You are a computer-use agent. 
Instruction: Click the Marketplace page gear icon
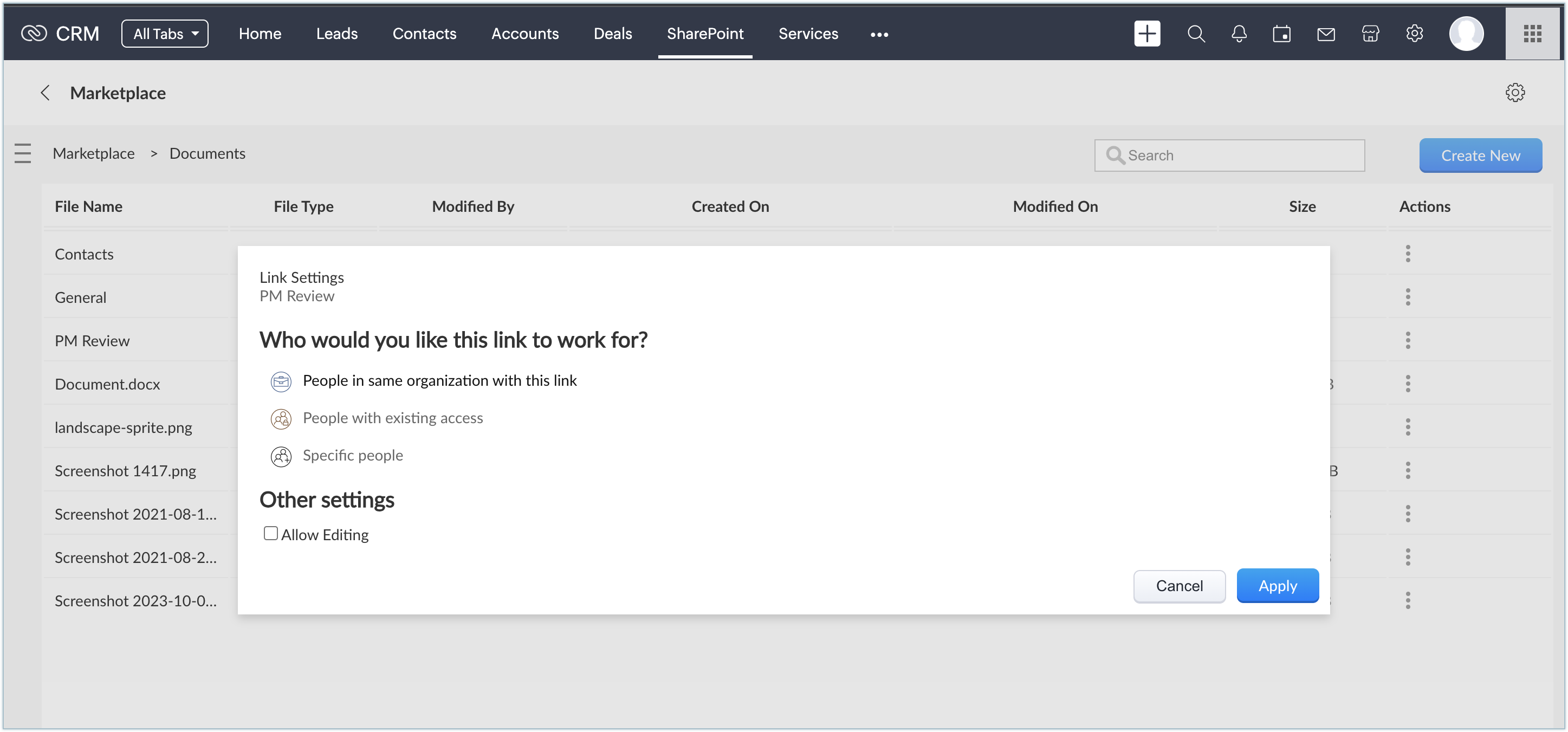[x=1514, y=93]
